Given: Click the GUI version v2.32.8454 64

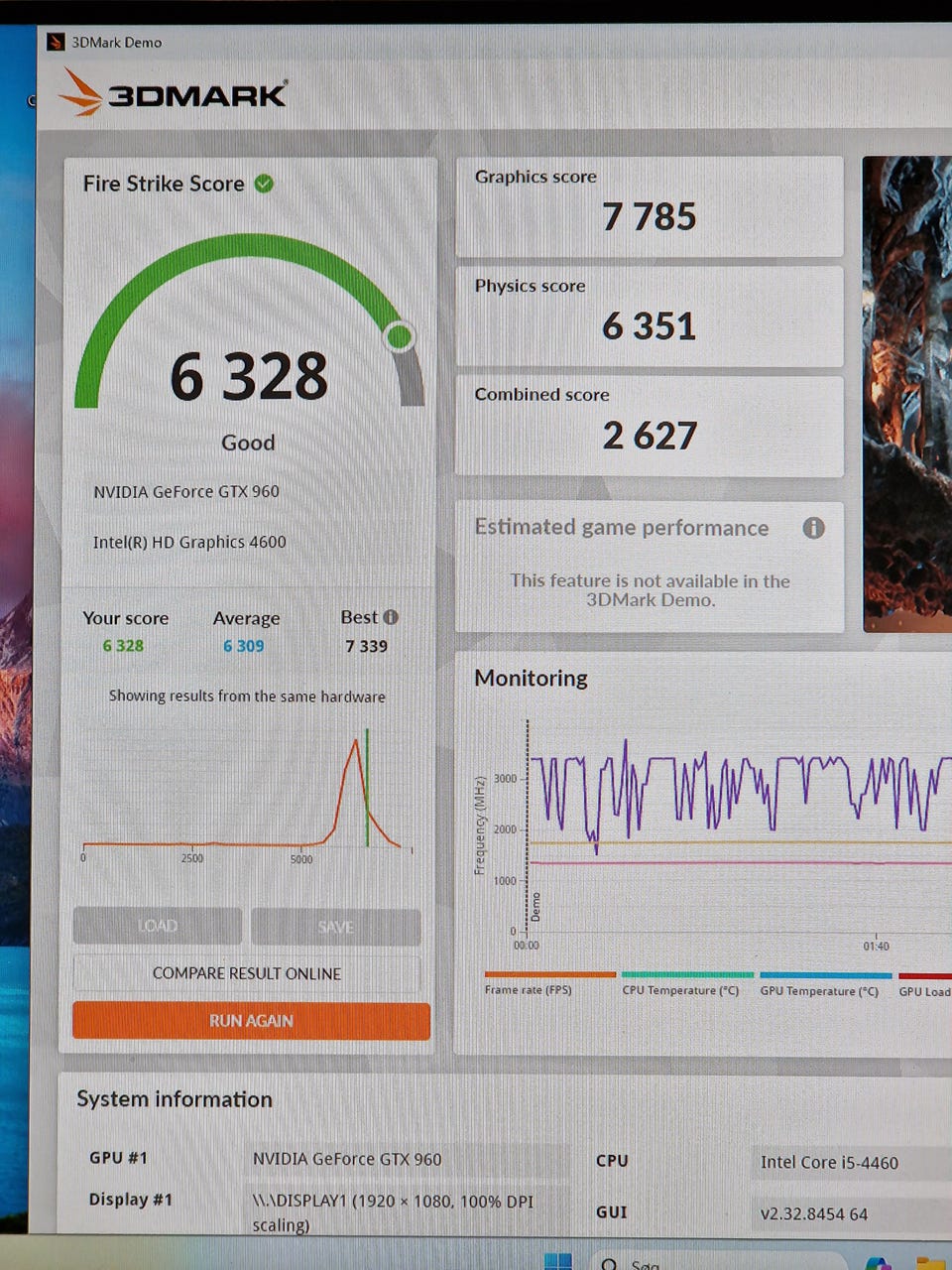Looking at the screenshot, I should coord(814,1213).
